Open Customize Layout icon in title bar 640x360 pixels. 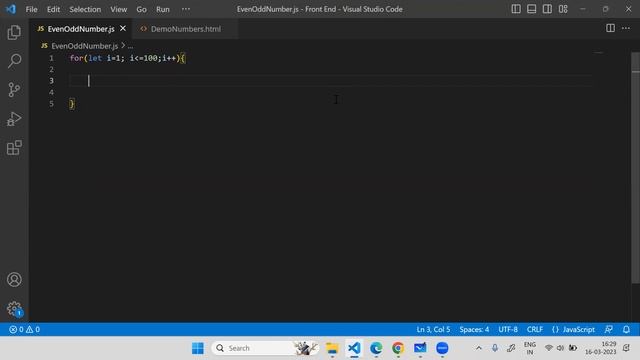tap(563, 9)
